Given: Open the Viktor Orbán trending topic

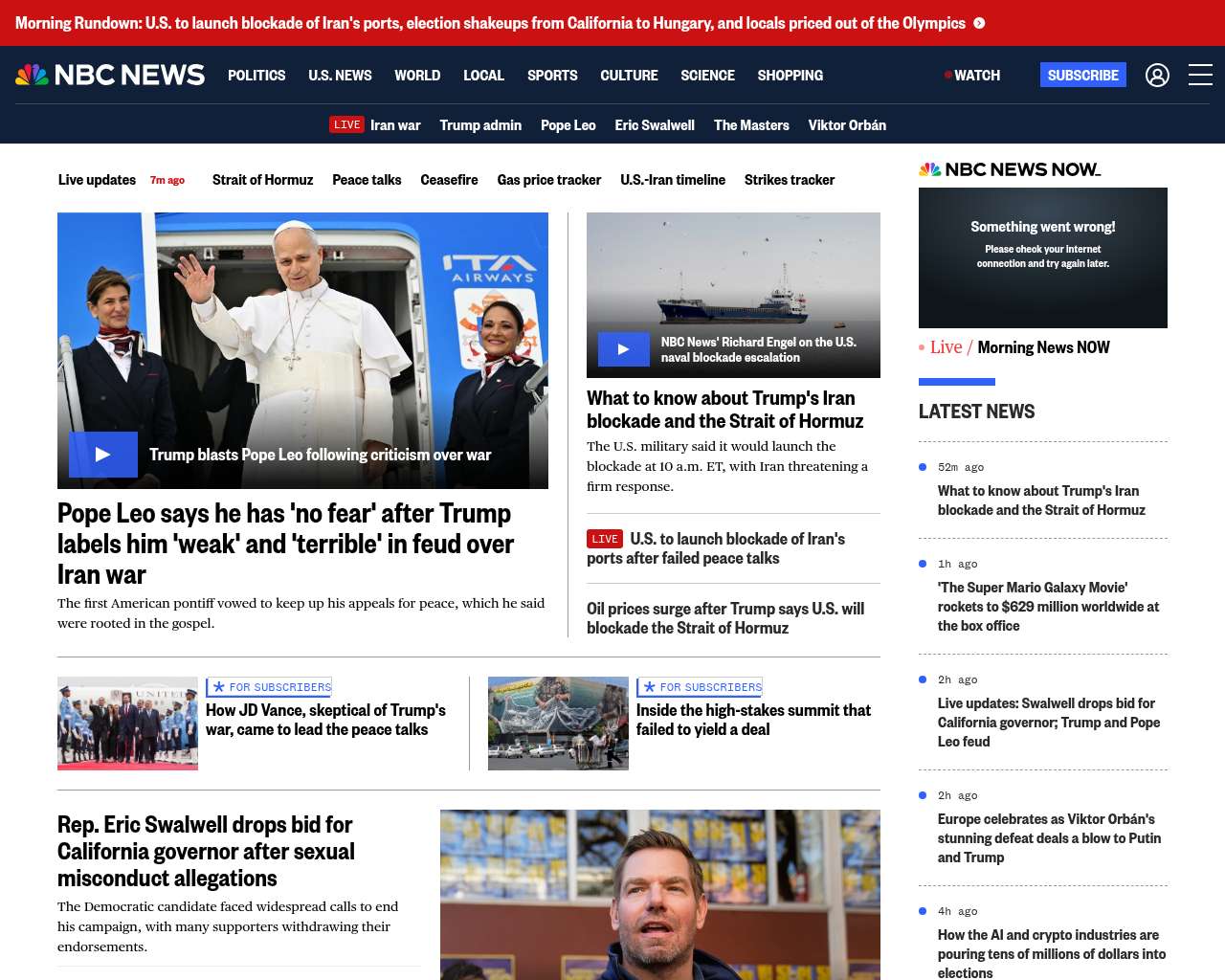Looking at the screenshot, I should 847,124.
